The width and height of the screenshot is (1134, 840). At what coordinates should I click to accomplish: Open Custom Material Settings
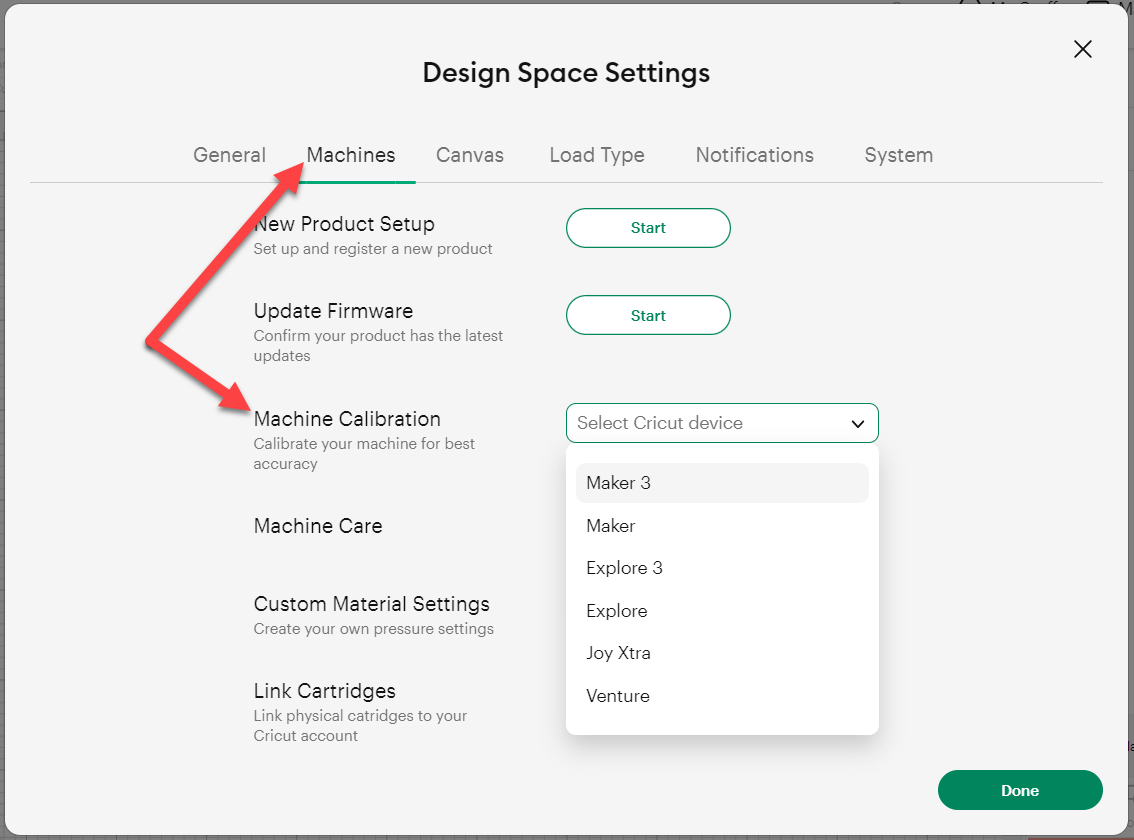click(x=371, y=604)
